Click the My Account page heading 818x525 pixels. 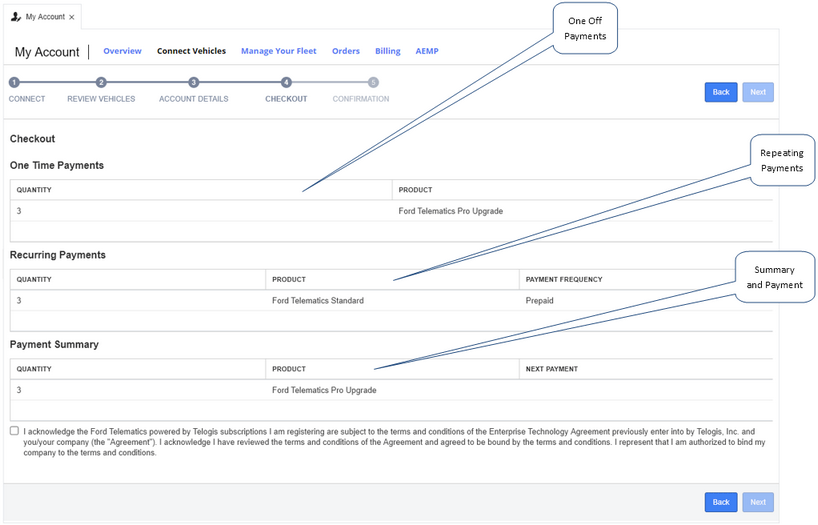pyautogui.click(x=47, y=52)
